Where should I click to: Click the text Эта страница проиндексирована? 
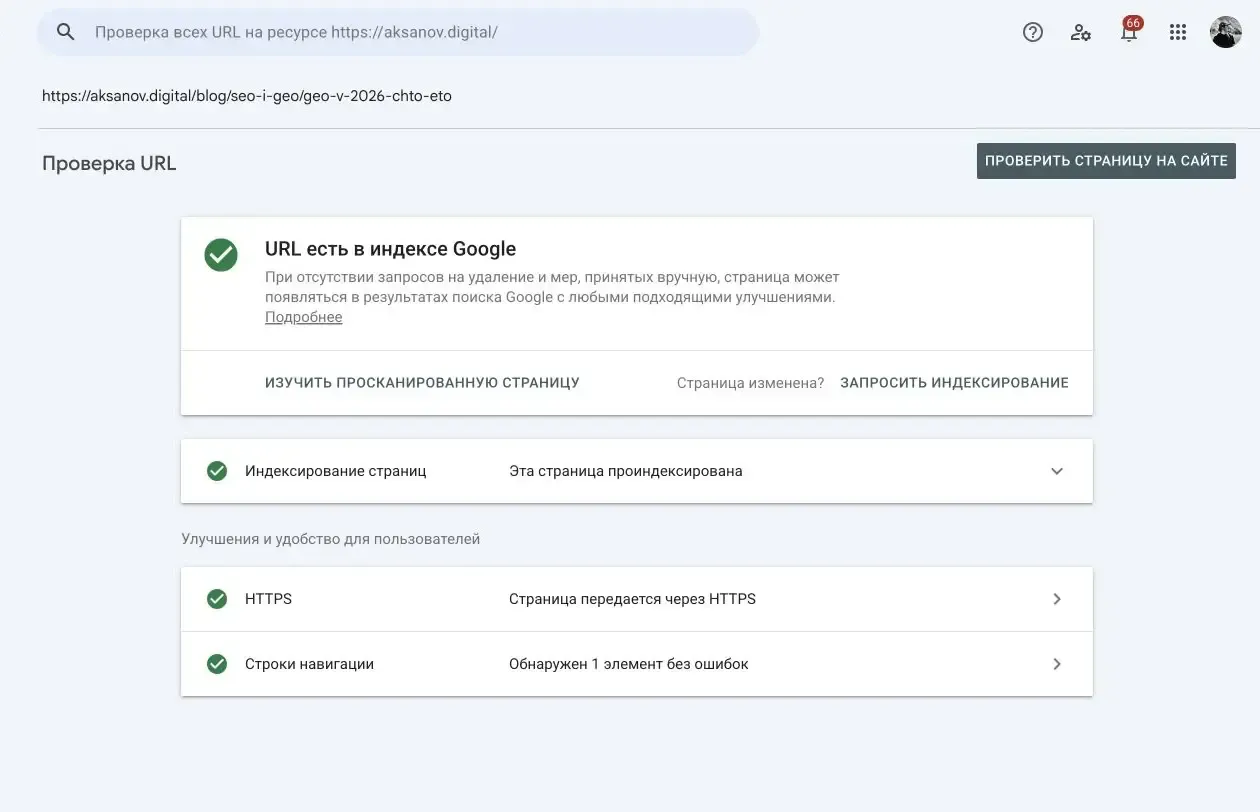coord(626,471)
